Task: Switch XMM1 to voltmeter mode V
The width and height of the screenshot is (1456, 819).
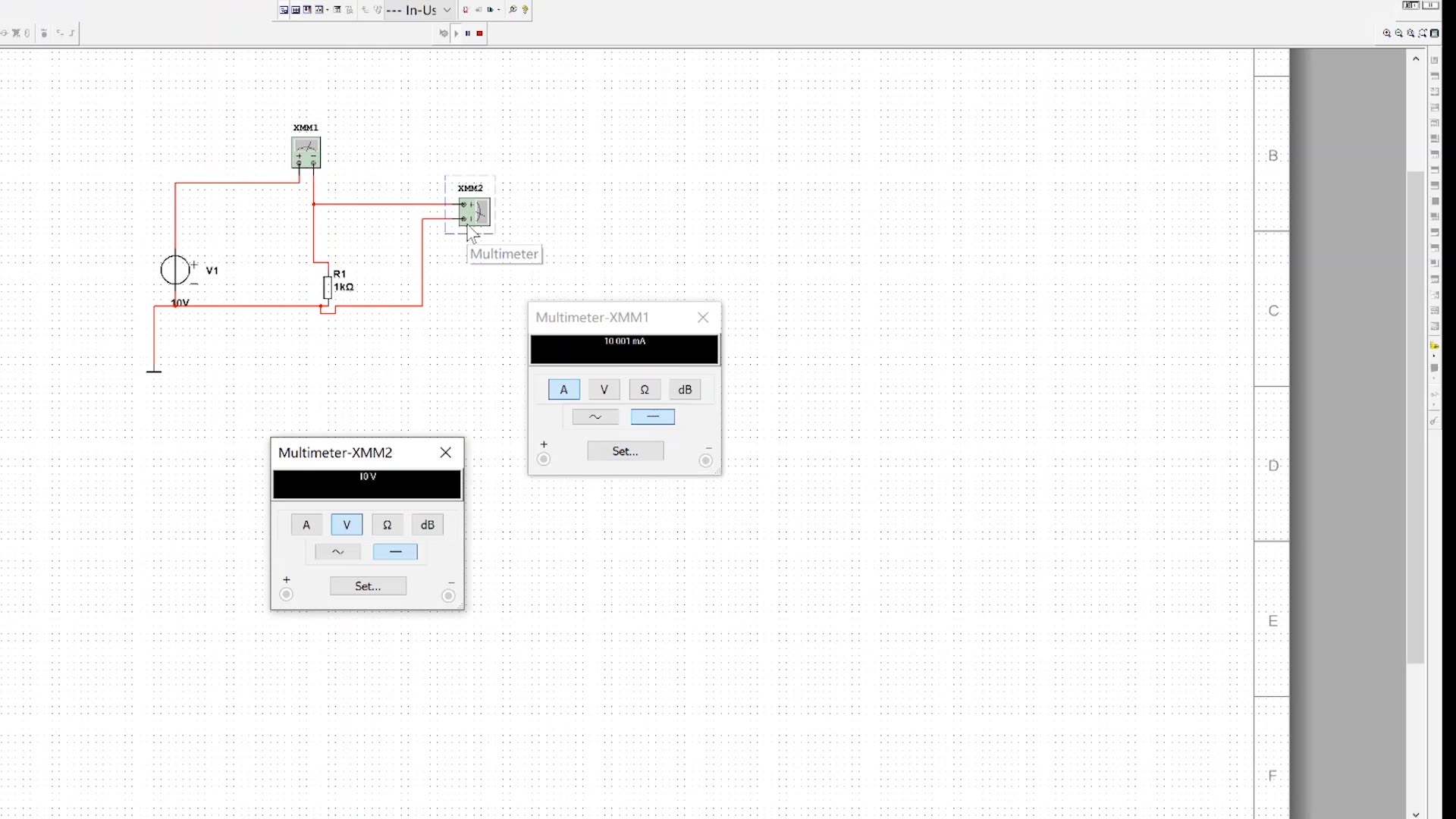Action: tap(604, 390)
